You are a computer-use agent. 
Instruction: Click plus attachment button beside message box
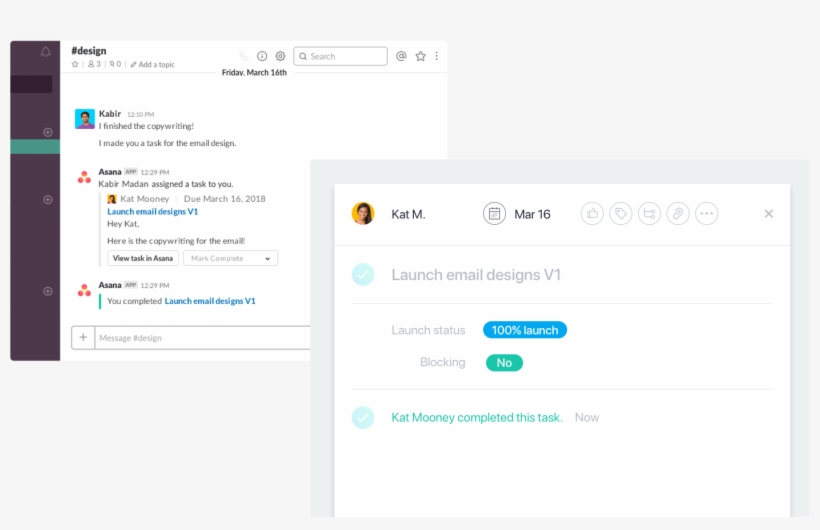pos(83,337)
